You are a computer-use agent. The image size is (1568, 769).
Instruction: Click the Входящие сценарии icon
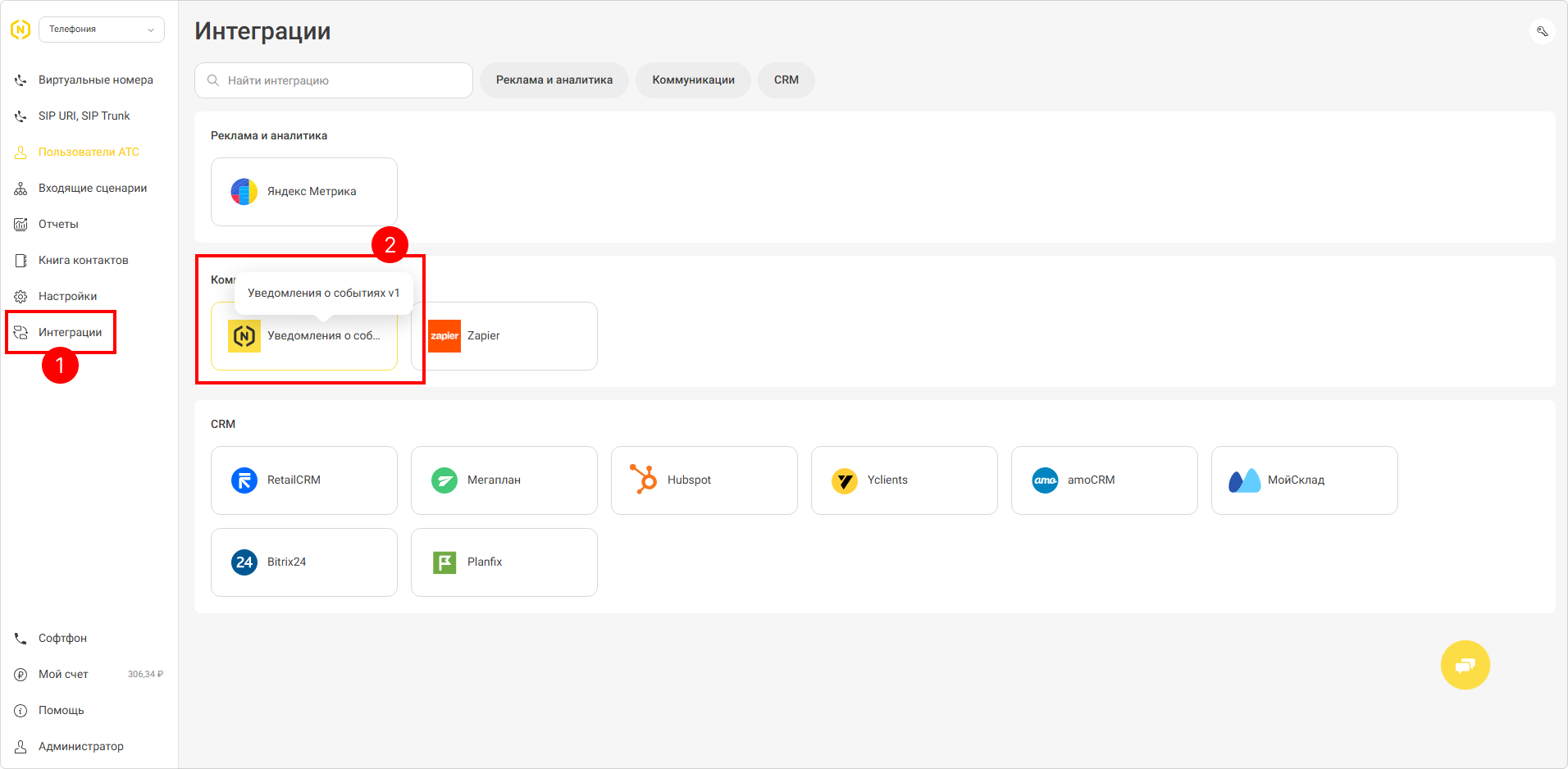tap(21, 189)
